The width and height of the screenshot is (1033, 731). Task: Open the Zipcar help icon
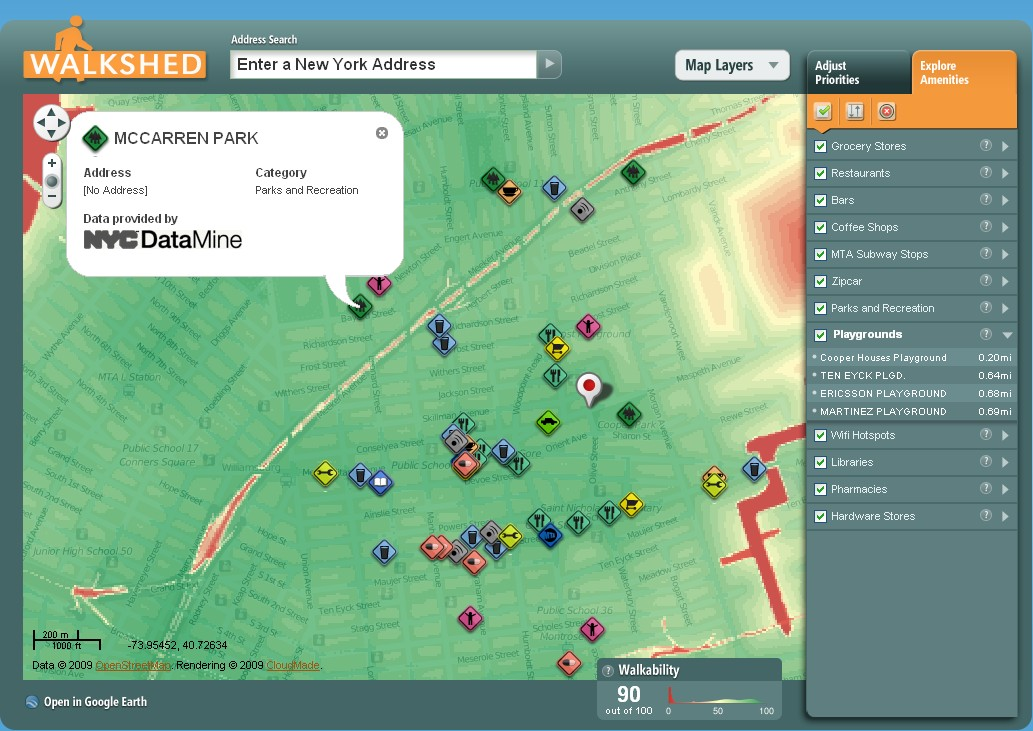point(986,280)
